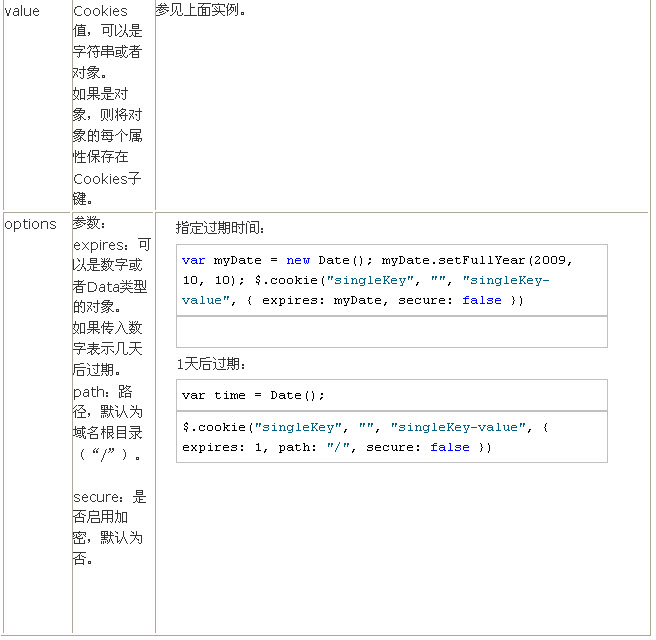Click the blue "false" in the last code block

tap(449, 447)
